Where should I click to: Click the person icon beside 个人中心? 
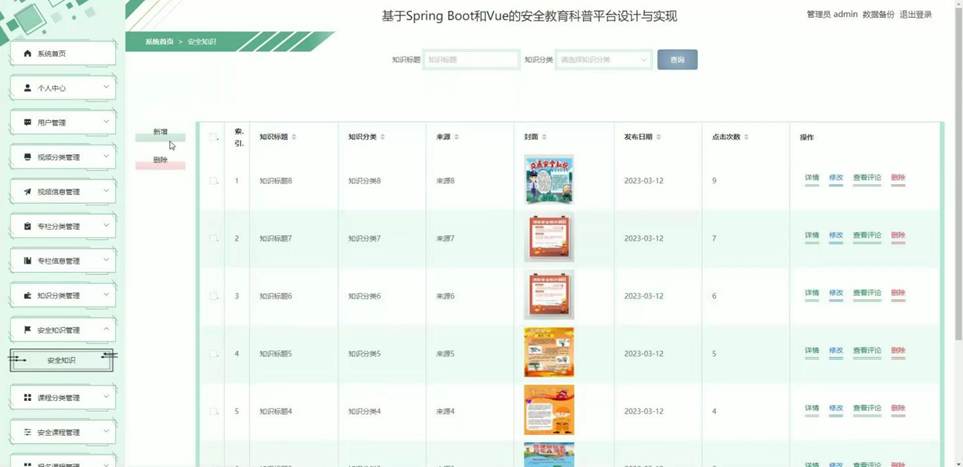pyautogui.click(x=27, y=88)
